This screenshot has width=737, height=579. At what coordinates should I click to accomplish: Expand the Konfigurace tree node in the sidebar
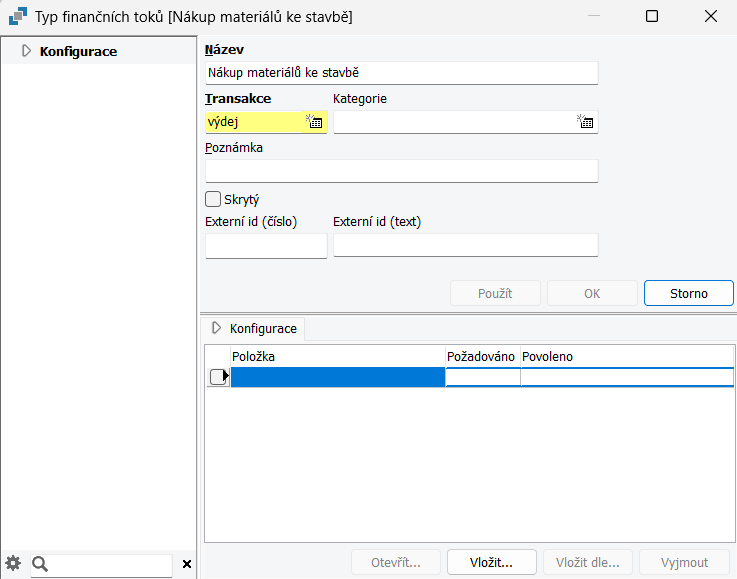click(x=26, y=51)
